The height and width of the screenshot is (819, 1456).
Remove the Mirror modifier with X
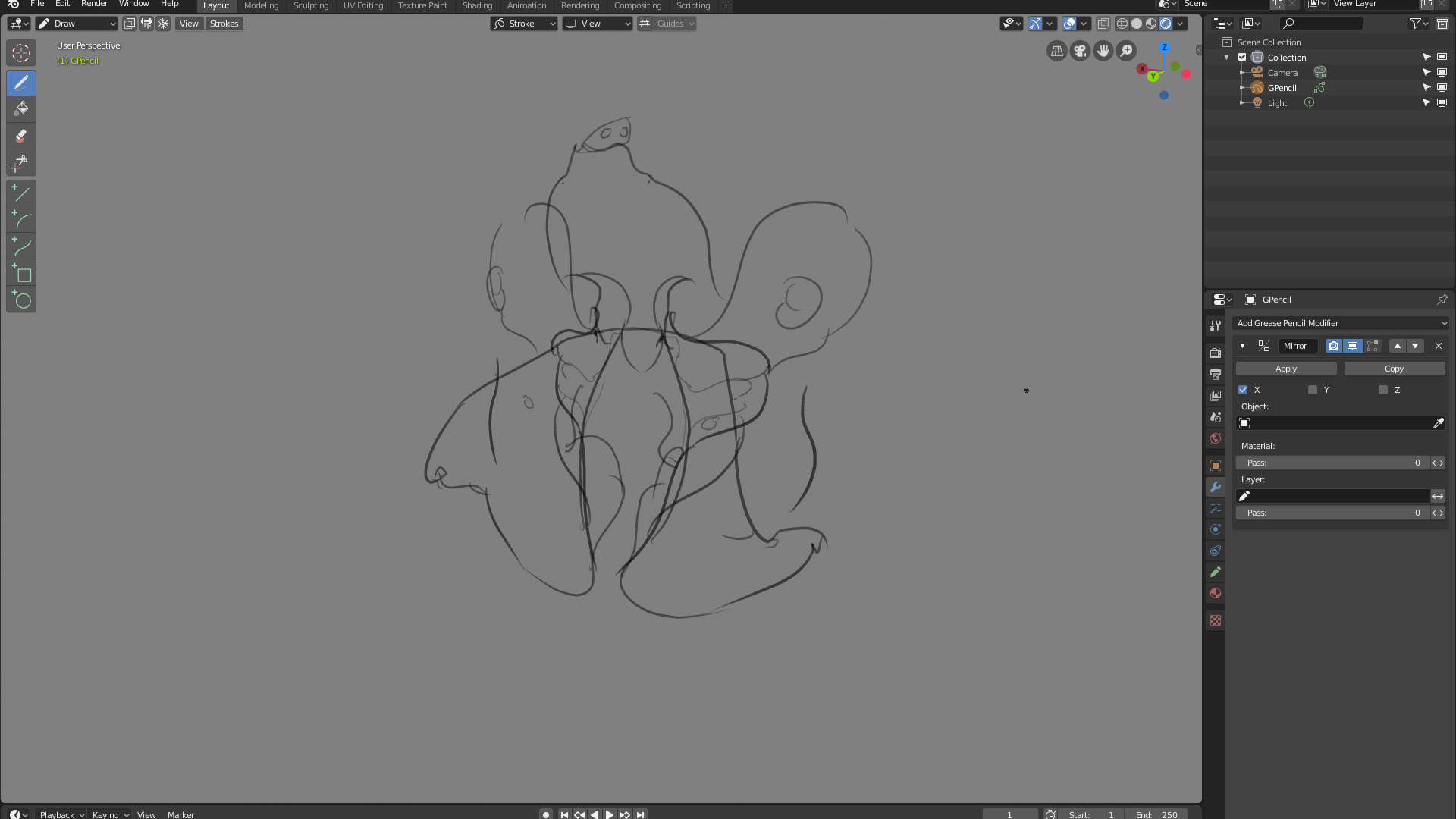1439,346
